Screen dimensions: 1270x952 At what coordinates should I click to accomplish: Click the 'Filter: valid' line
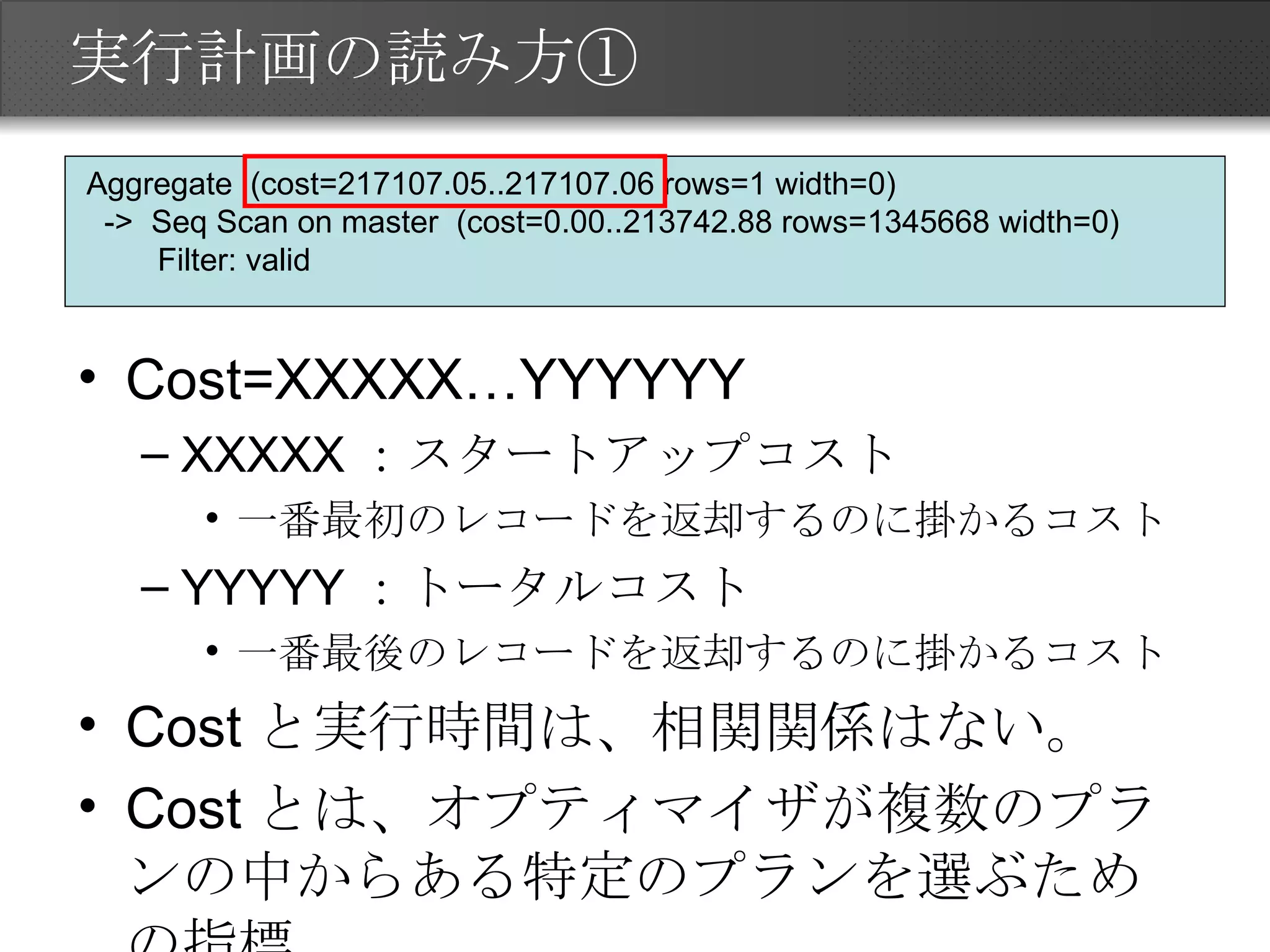234,260
